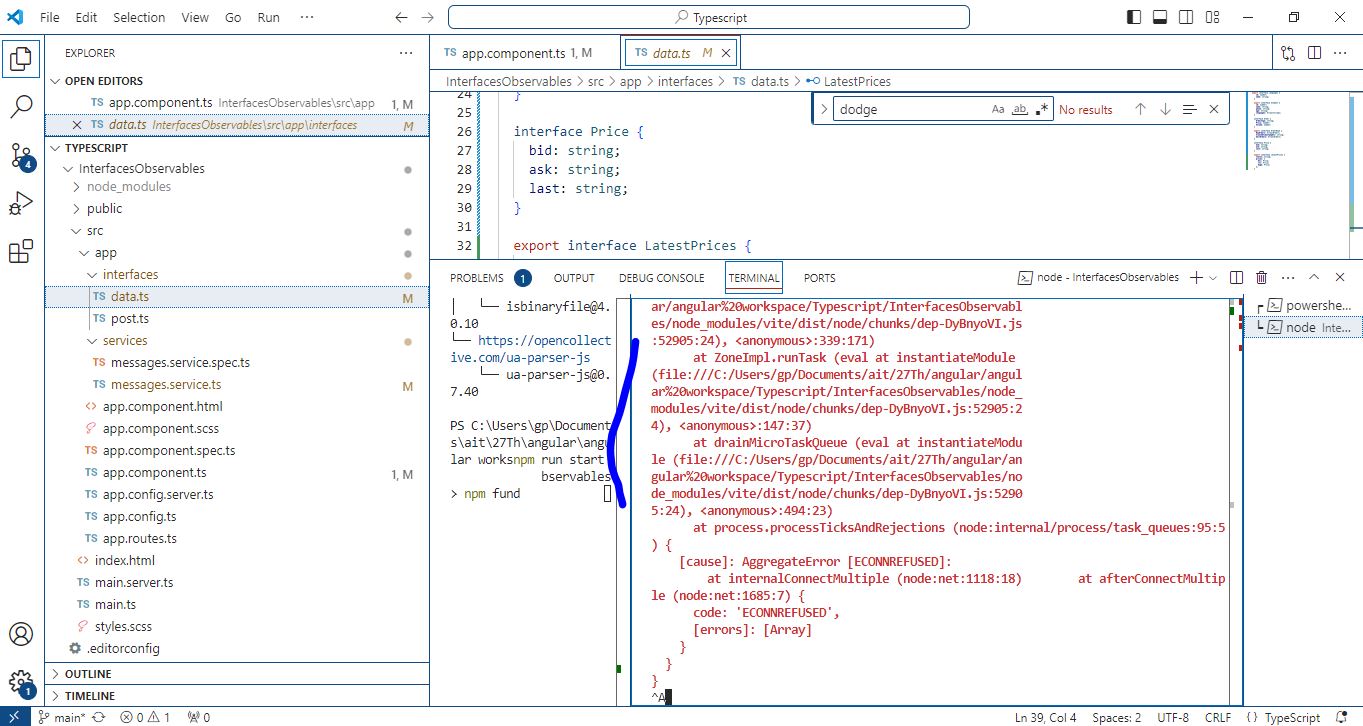The image size is (1363, 726).
Task: Toggle Find in Selection option
Action: point(1189,109)
